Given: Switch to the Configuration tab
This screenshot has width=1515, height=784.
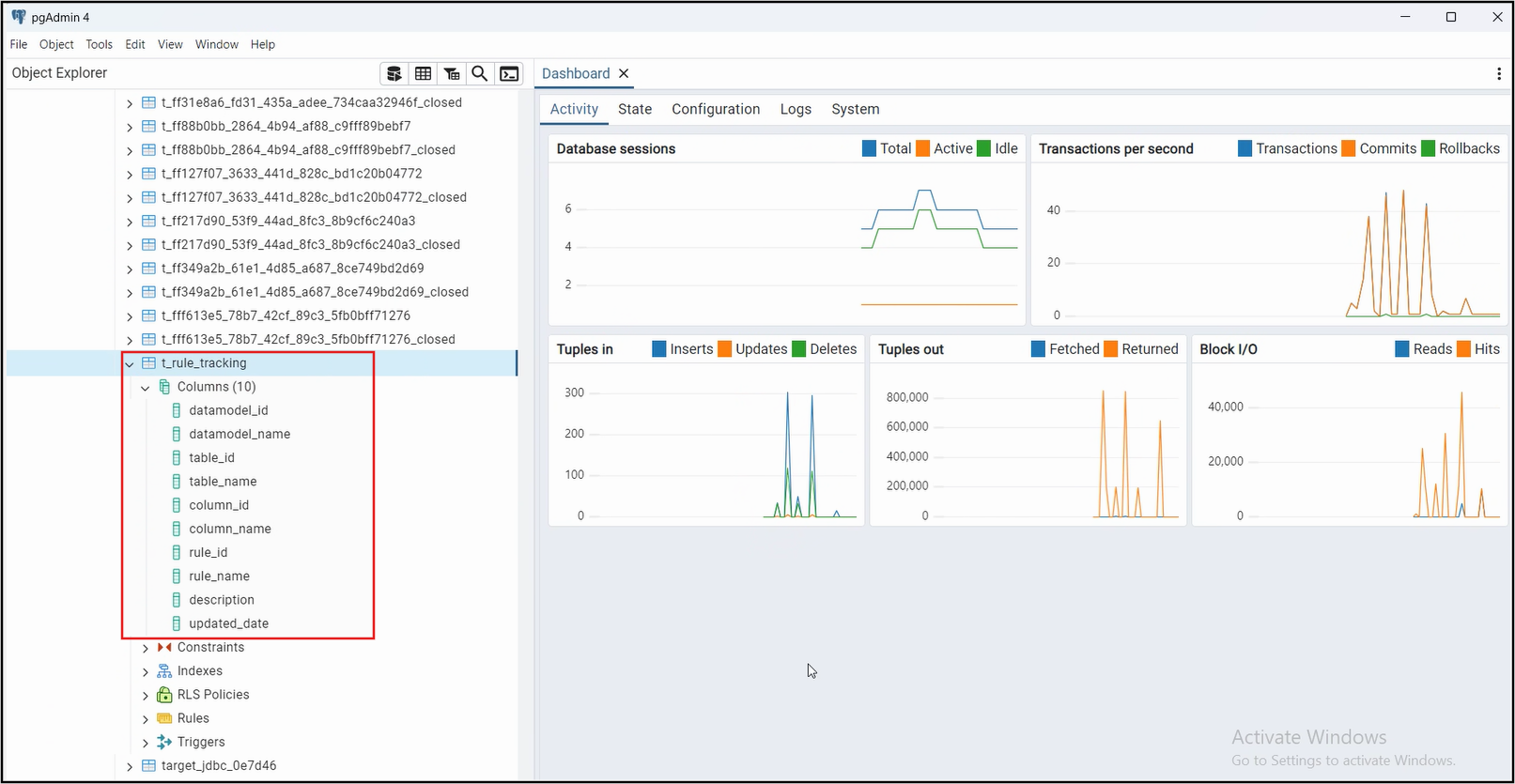Looking at the screenshot, I should click(715, 109).
